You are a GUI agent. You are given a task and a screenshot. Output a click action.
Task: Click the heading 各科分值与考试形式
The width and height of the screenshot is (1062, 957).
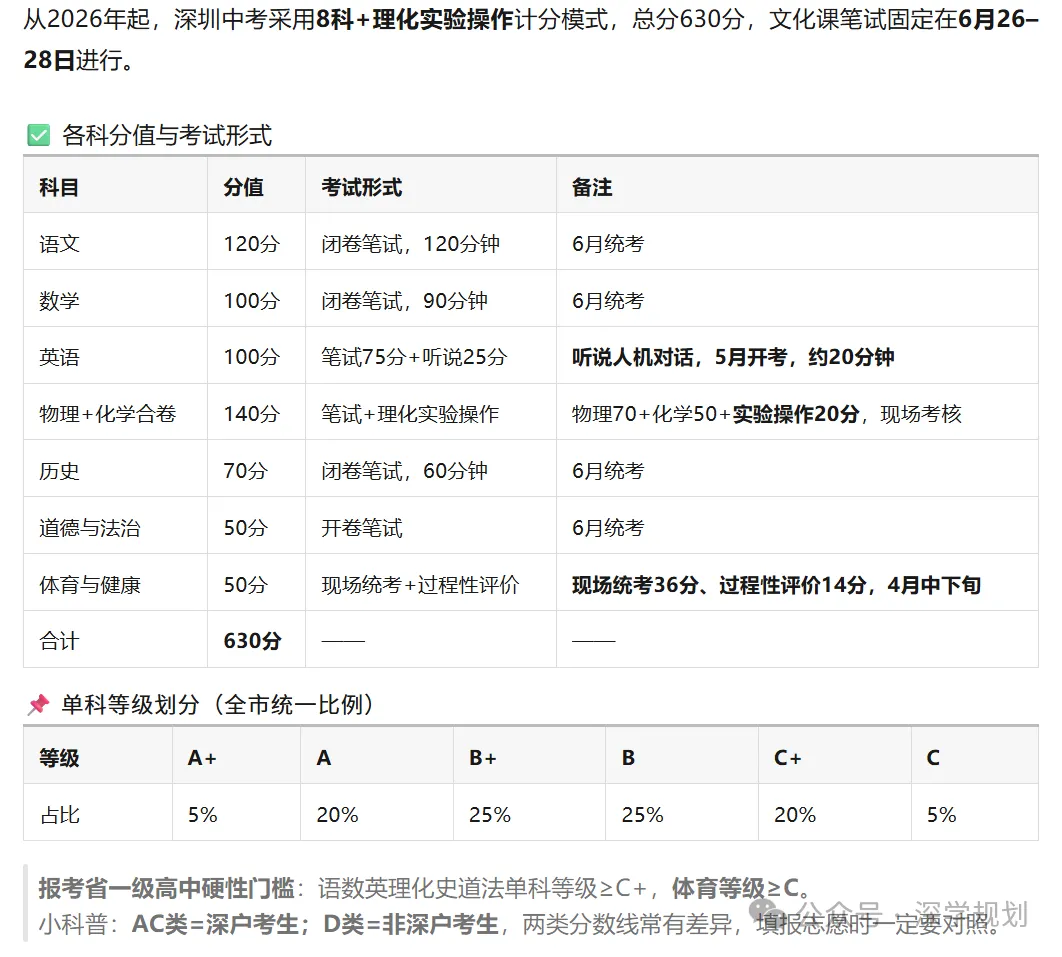click(x=167, y=135)
